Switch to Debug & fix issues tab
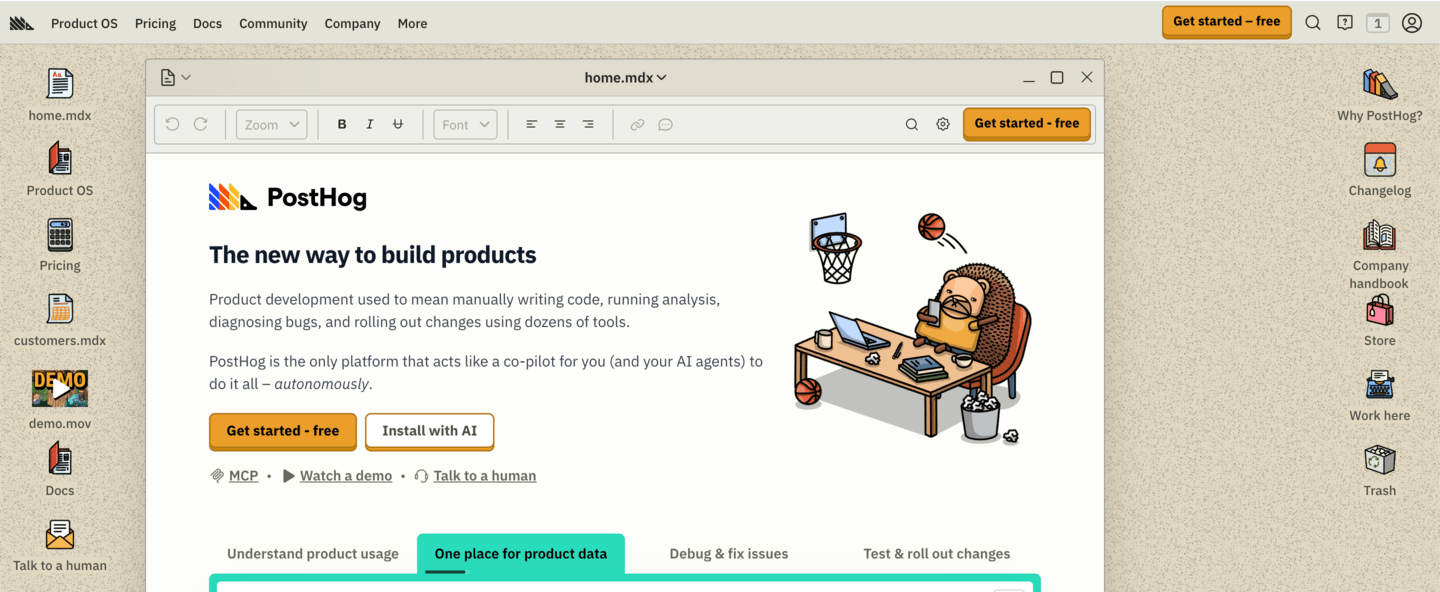This screenshot has height=592, width=1440. (x=729, y=554)
